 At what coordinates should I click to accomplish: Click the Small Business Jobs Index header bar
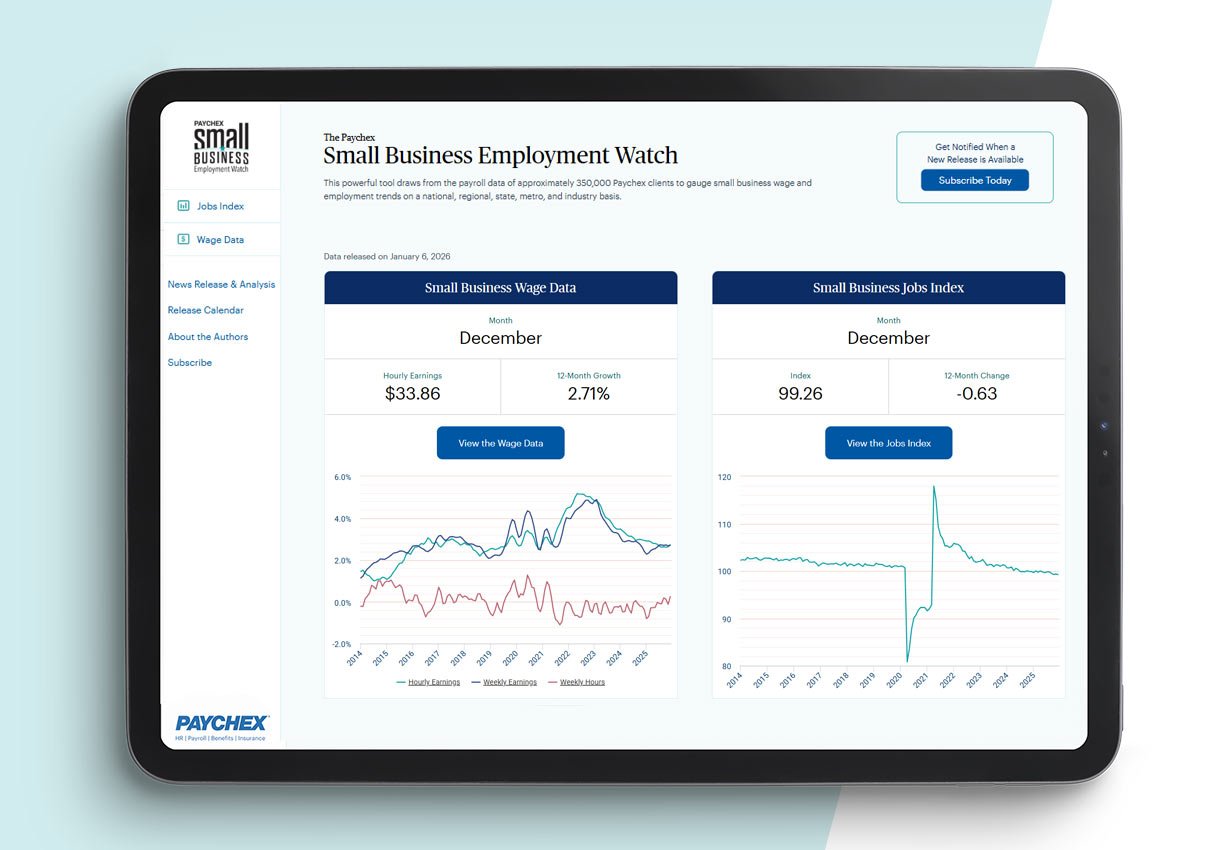tap(888, 288)
